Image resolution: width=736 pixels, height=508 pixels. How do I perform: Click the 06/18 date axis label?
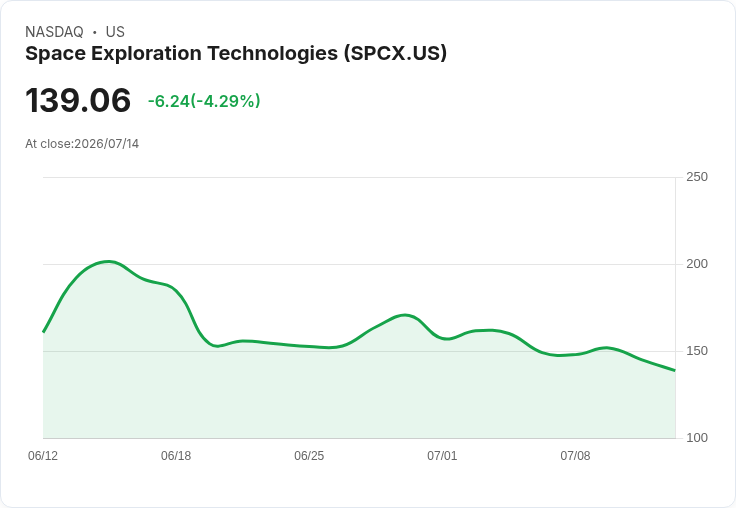pyautogui.click(x=176, y=456)
